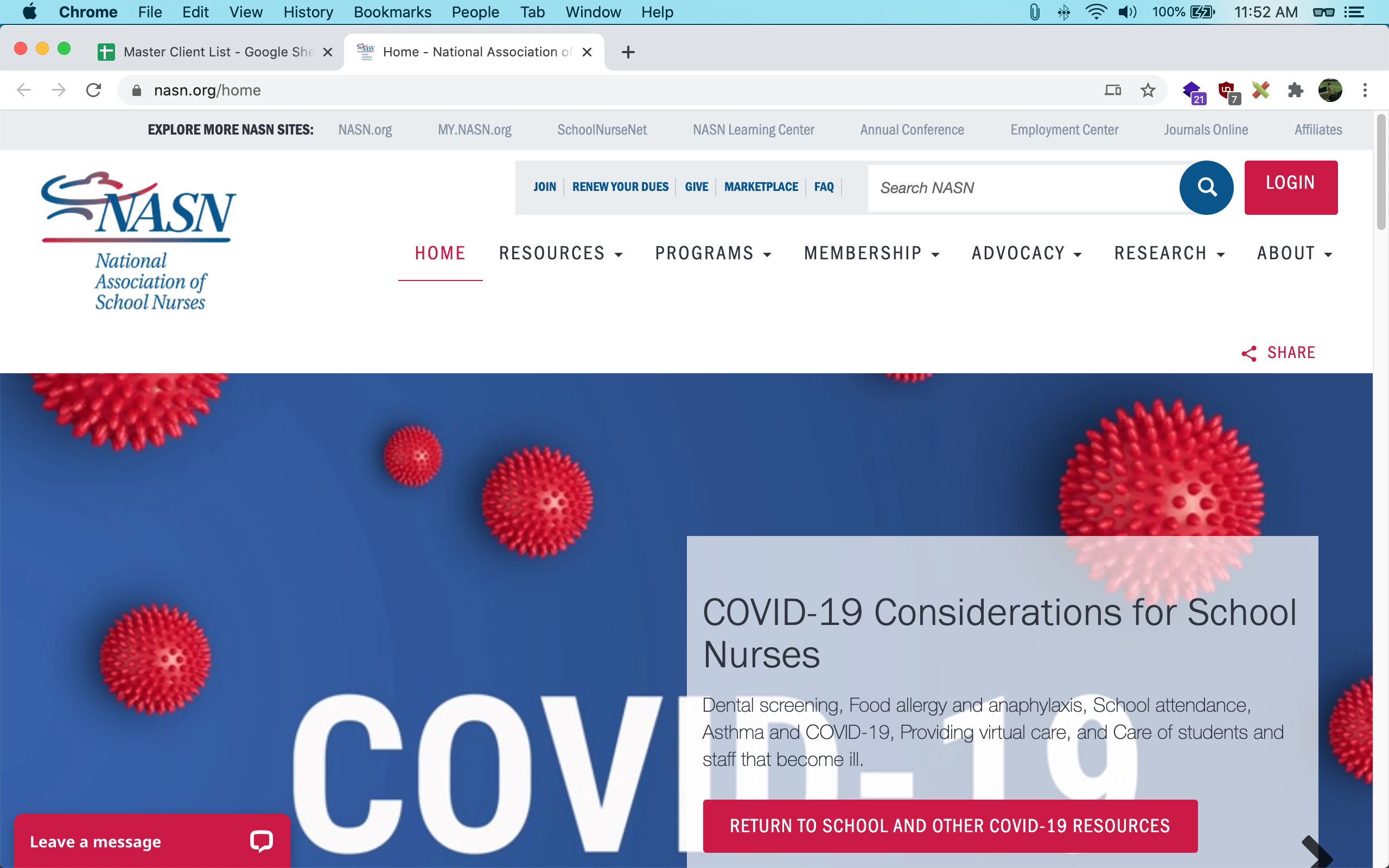Open the About dropdown menu
This screenshot has height=868, width=1389.
tap(1294, 253)
